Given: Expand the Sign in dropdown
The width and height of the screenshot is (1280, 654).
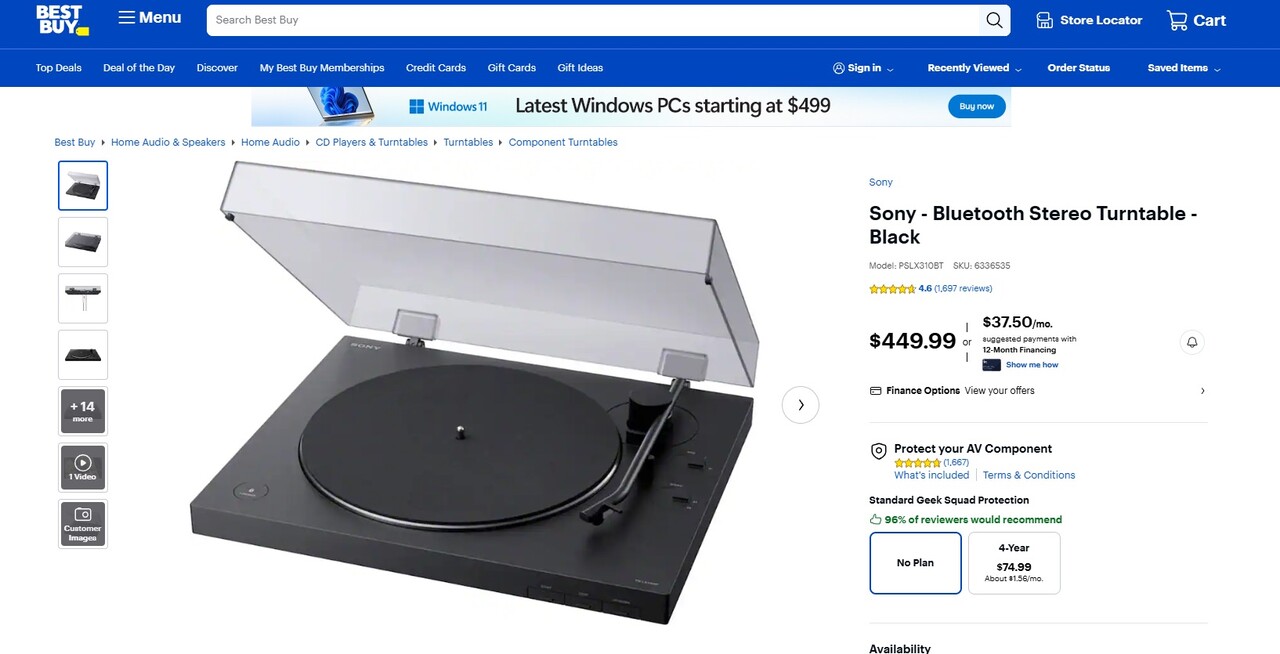Looking at the screenshot, I should point(863,68).
